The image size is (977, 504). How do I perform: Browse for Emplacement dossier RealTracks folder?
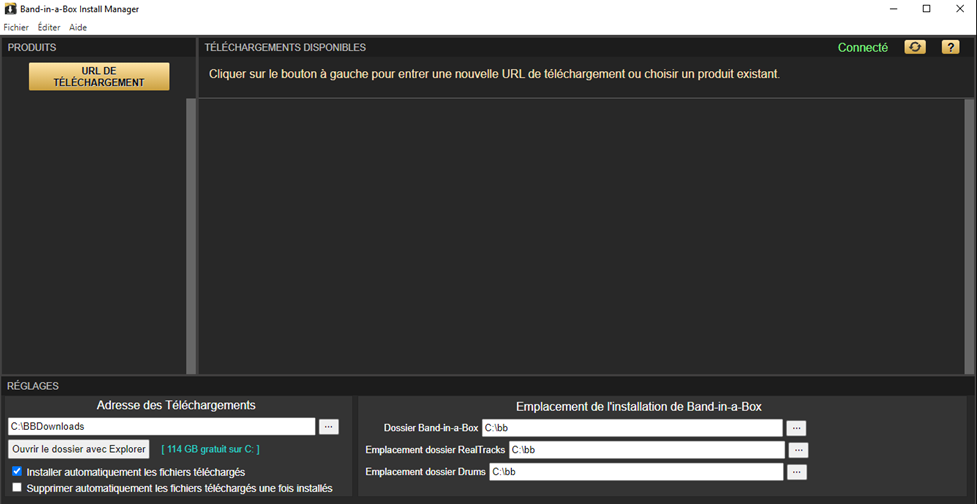click(x=798, y=450)
